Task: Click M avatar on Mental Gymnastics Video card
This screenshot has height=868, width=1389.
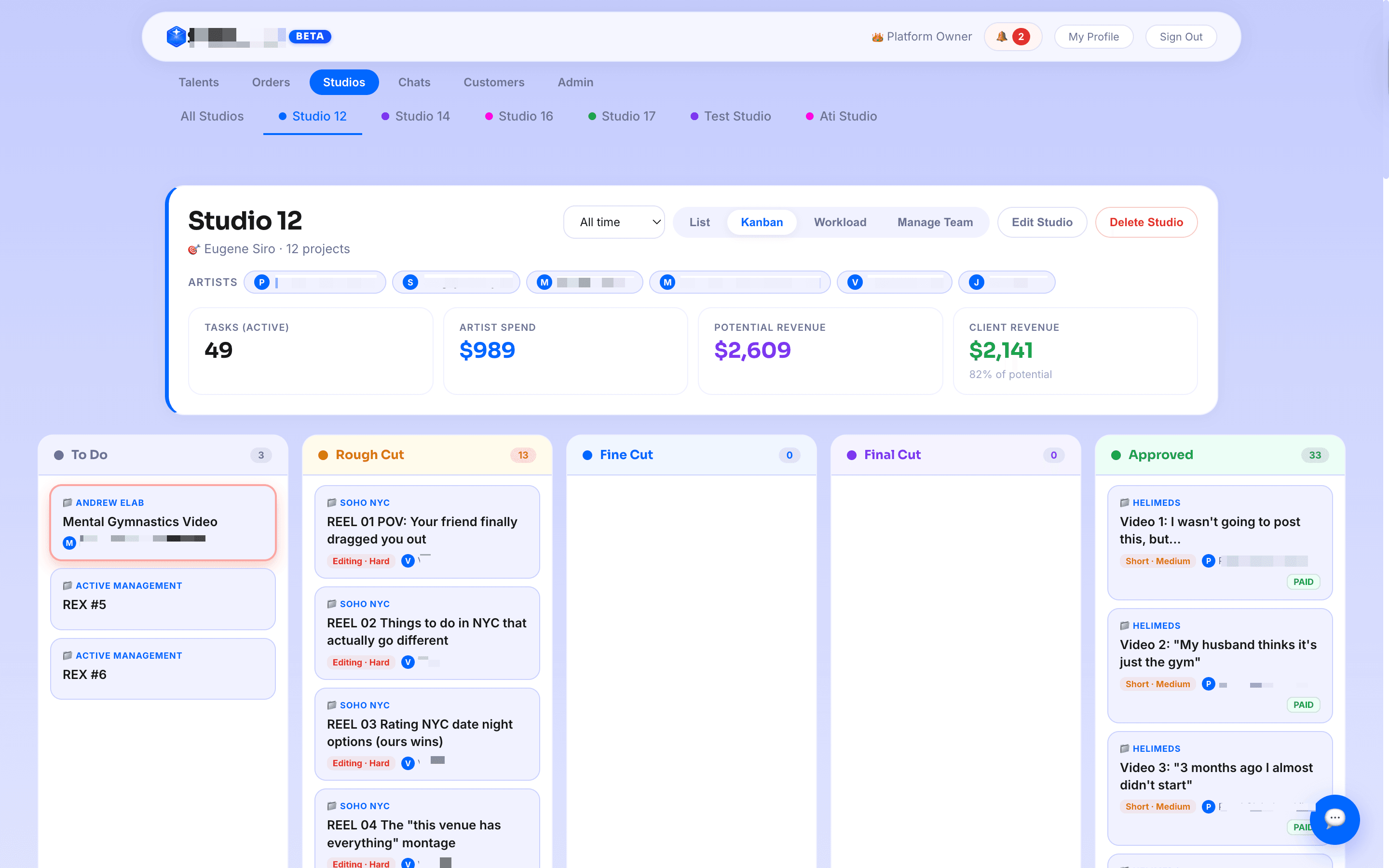Action: (x=69, y=542)
